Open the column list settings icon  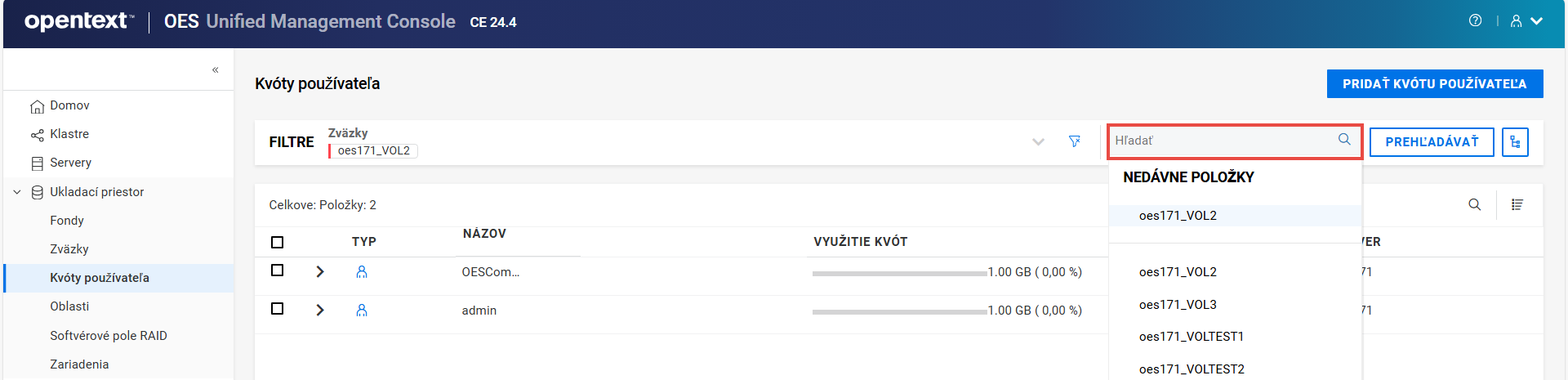(x=1517, y=204)
